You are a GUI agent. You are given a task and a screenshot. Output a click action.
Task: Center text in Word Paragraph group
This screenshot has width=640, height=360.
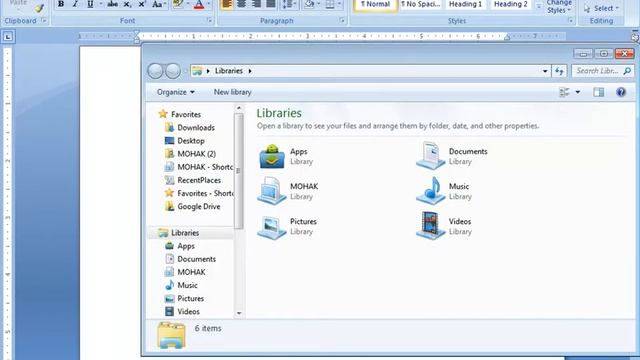pyautogui.click(x=242, y=4)
